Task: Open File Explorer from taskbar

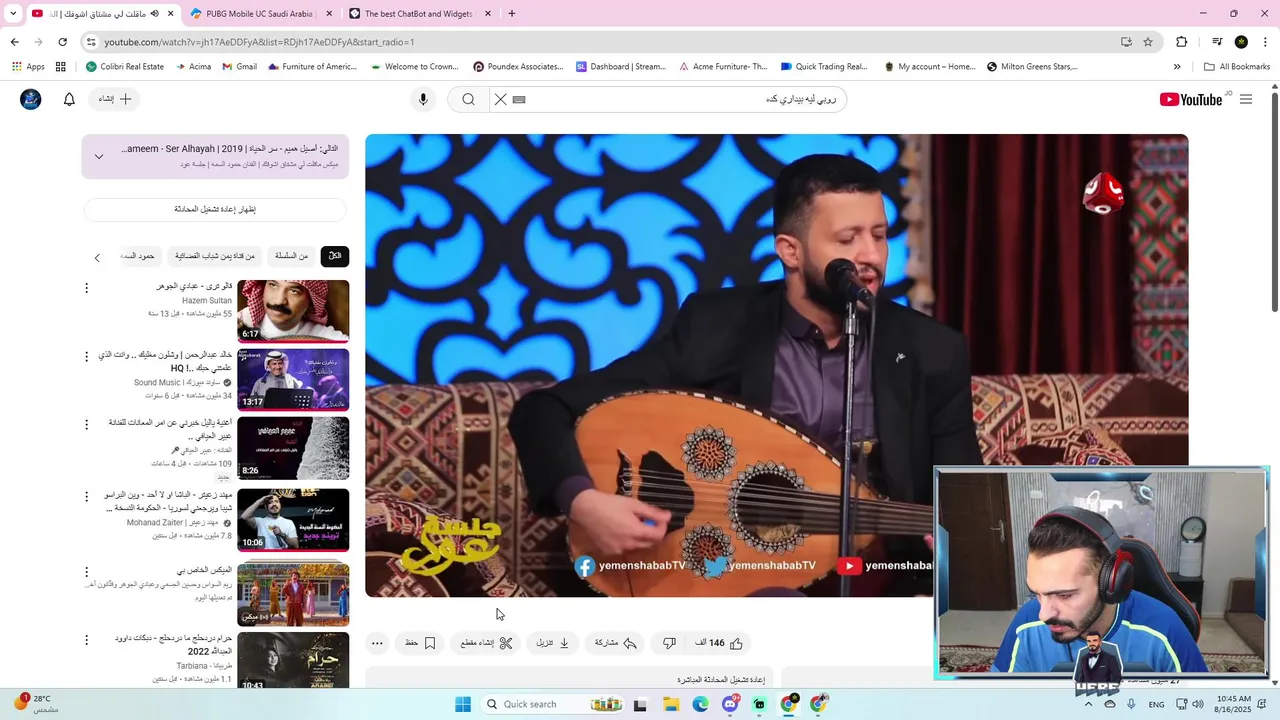Action: 670,704
